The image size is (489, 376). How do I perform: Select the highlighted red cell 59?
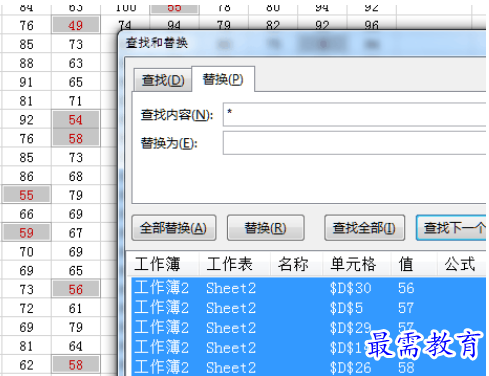pos(26,233)
